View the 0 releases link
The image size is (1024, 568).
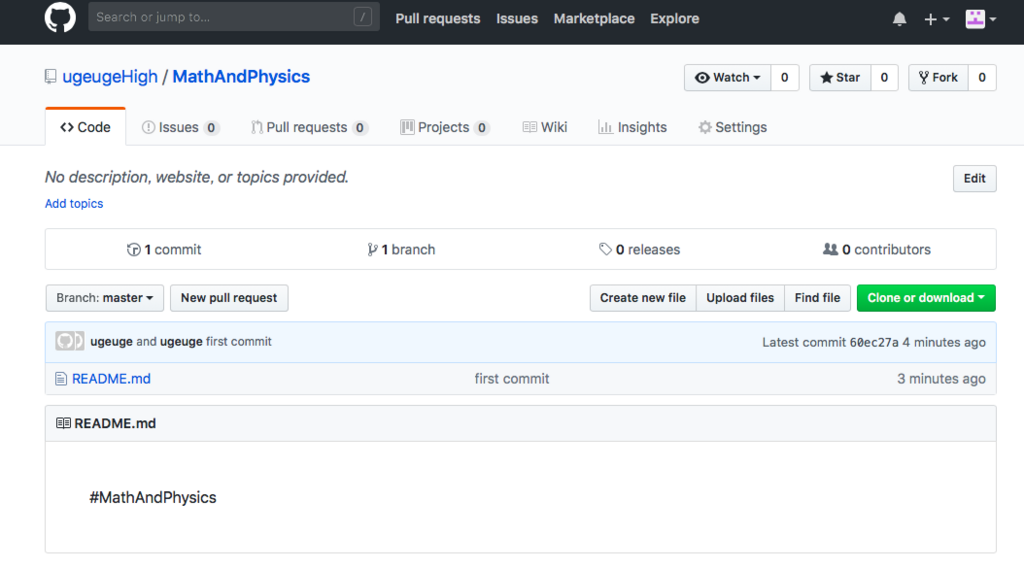coord(639,249)
